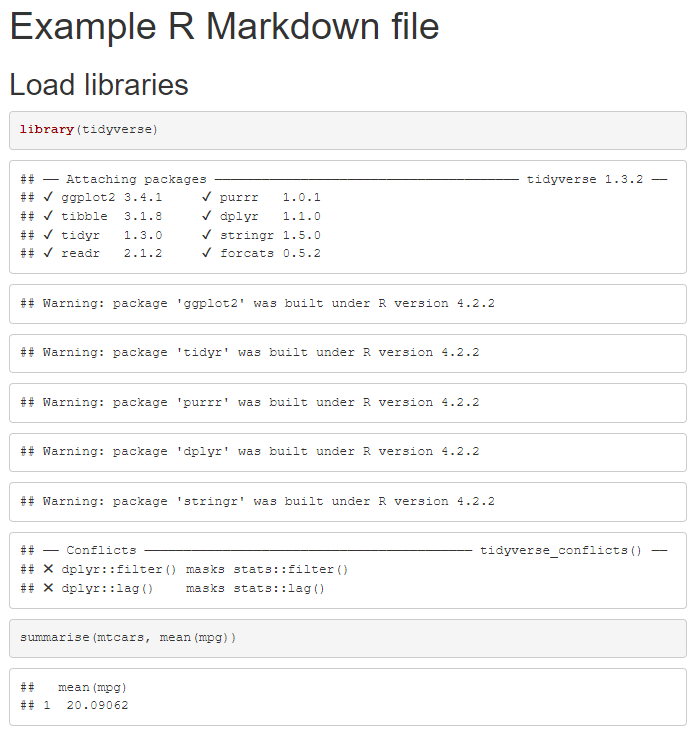691x735 pixels.
Task: Click the dplyr version warning message
Action: click(x=260, y=451)
